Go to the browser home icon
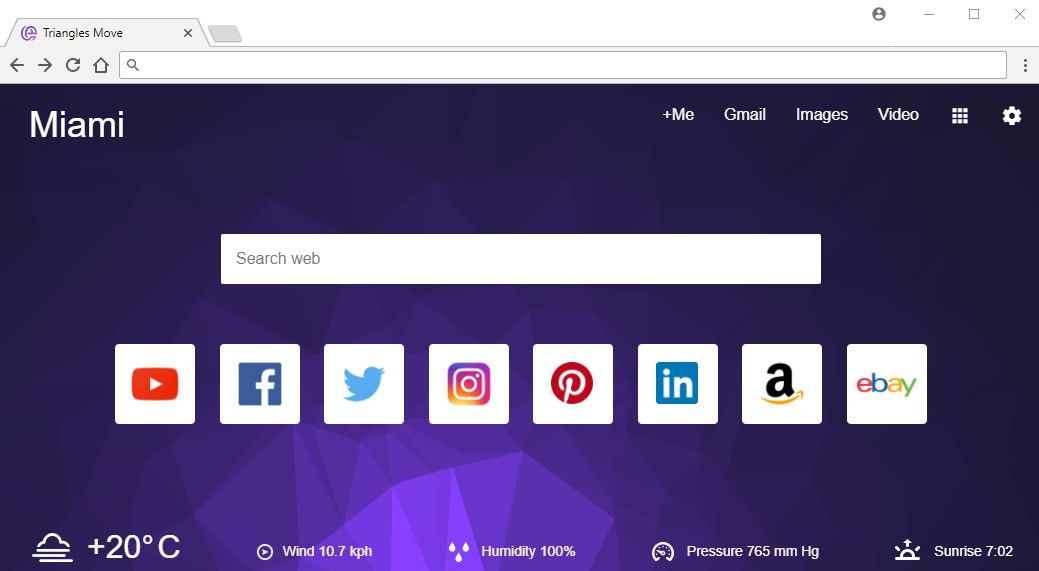 point(101,65)
